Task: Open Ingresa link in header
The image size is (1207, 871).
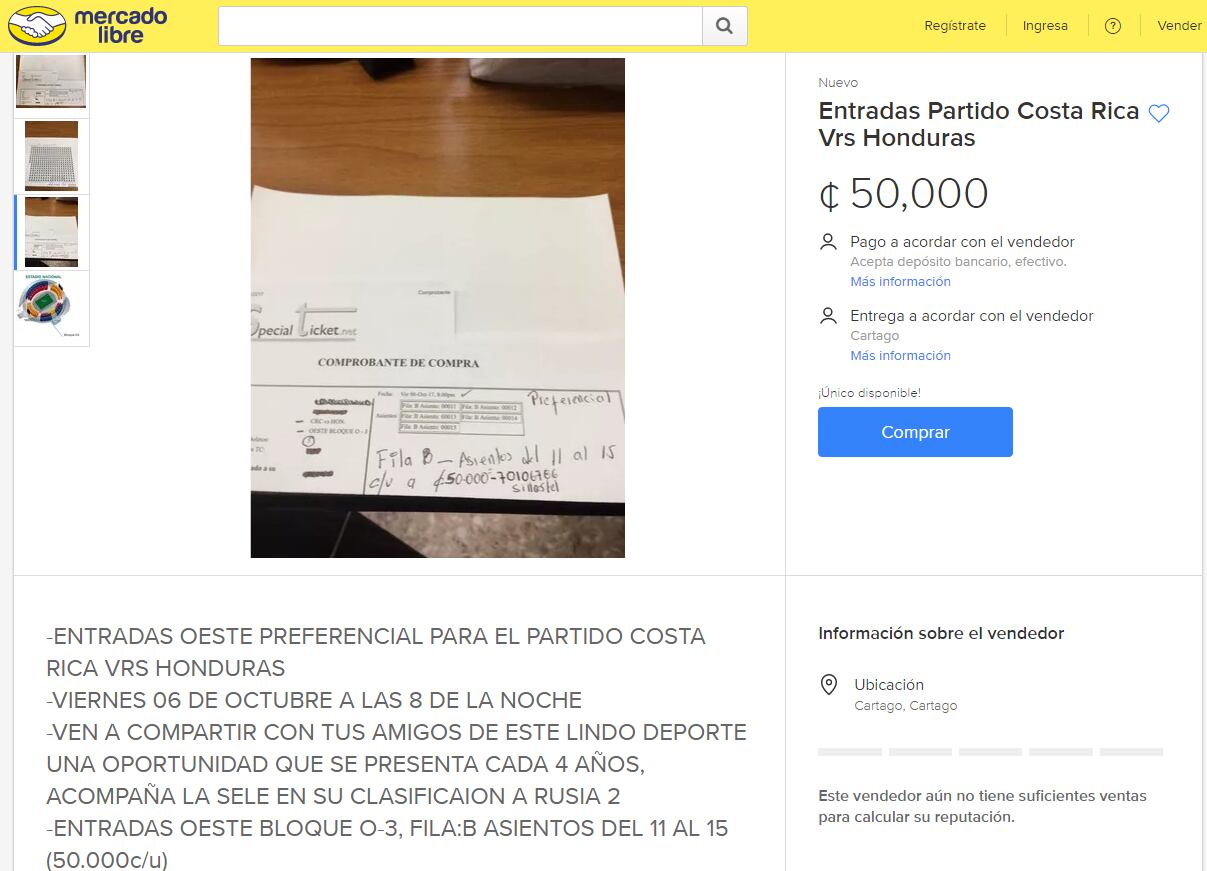Action: point(1045,26)
